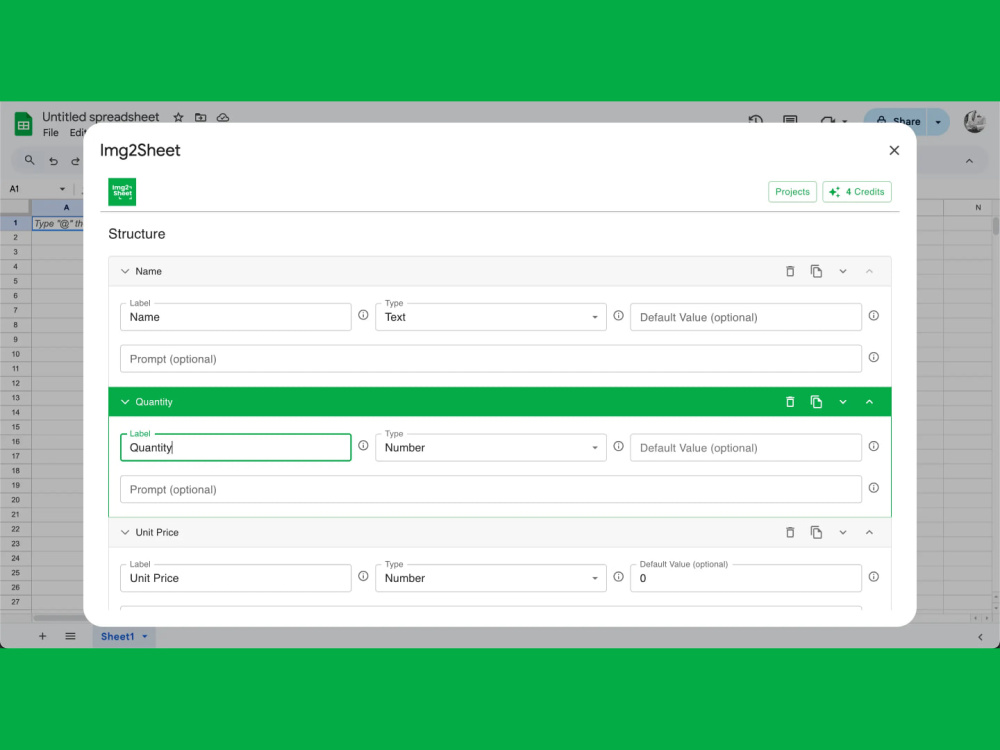Move the Name field down
This screenshot has width=1000, height=750.
click(x=842, y=271)
